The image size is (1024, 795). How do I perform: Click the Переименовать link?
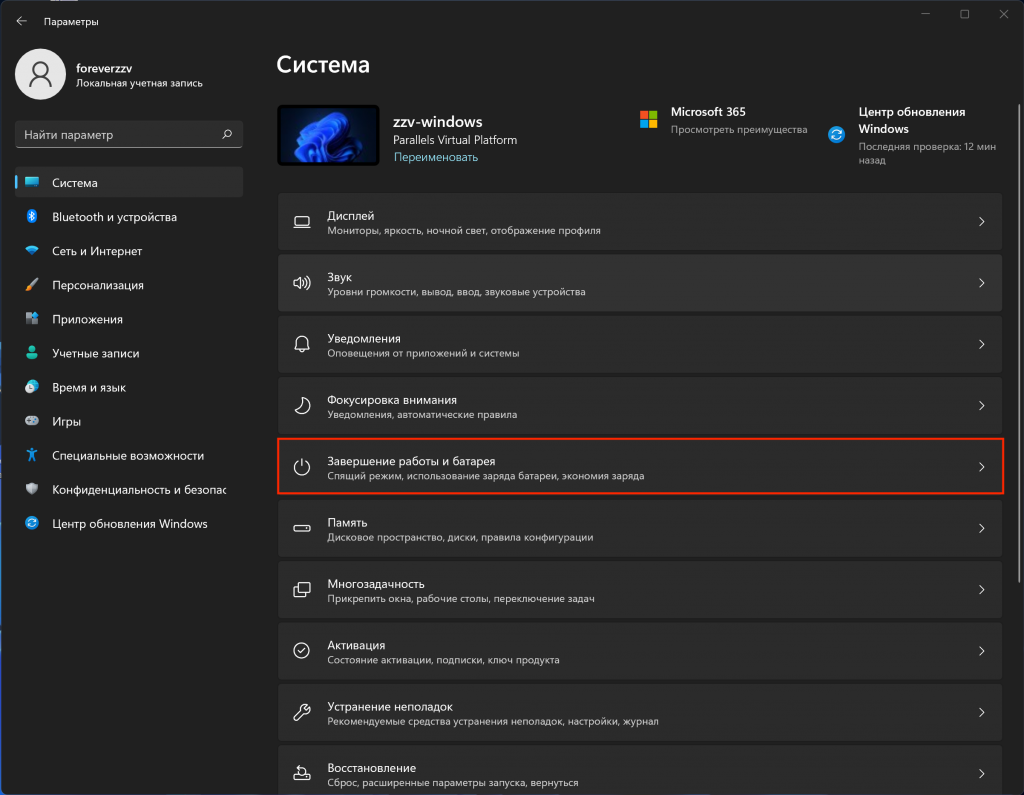436,157
